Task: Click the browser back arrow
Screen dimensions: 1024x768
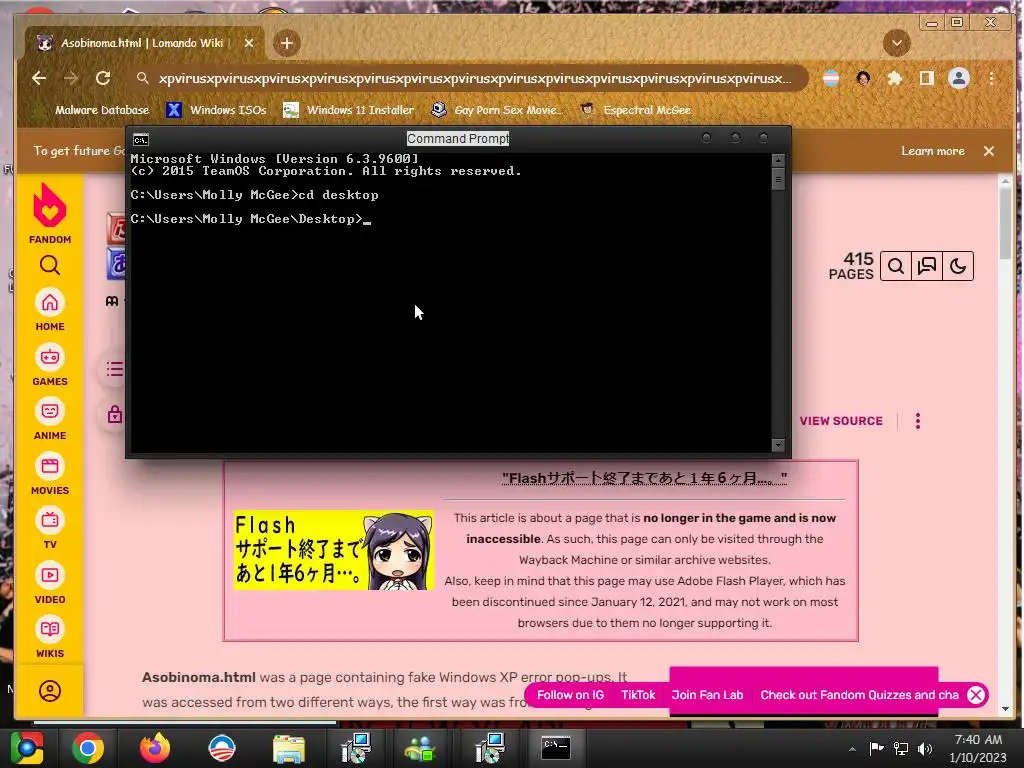Action: [x=39, y=78]
